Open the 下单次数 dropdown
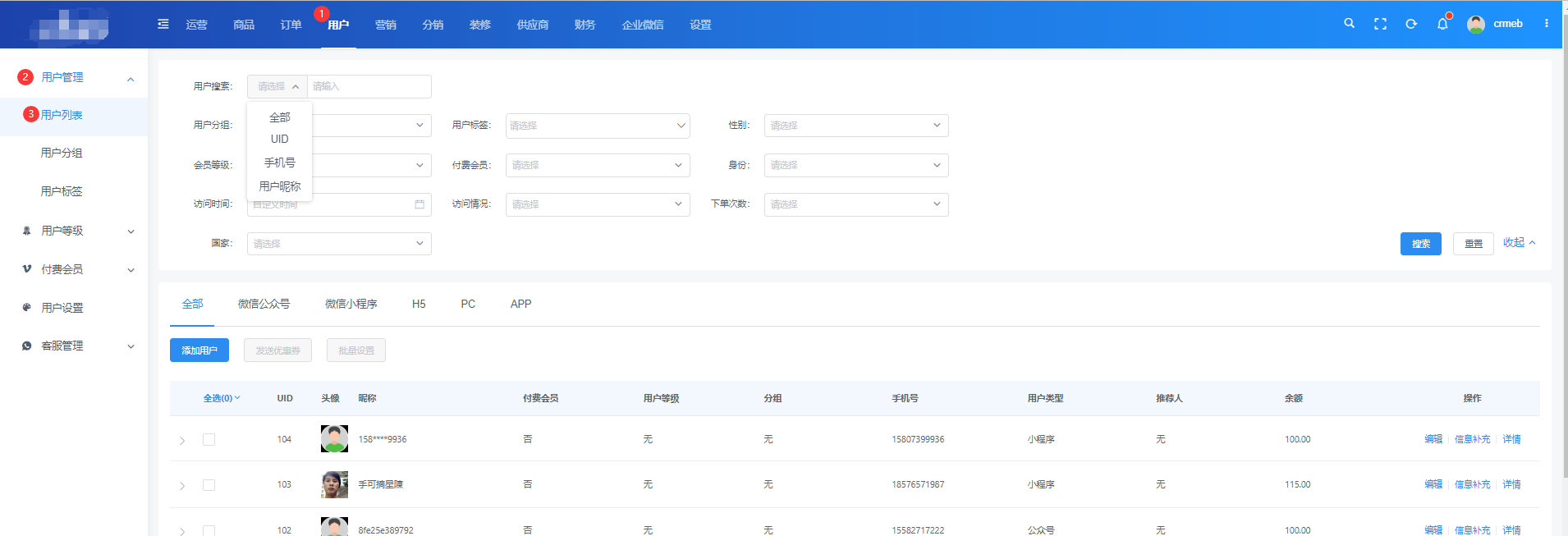The width and height of the screenshot is (1568, 536). (x=856, y=204)
